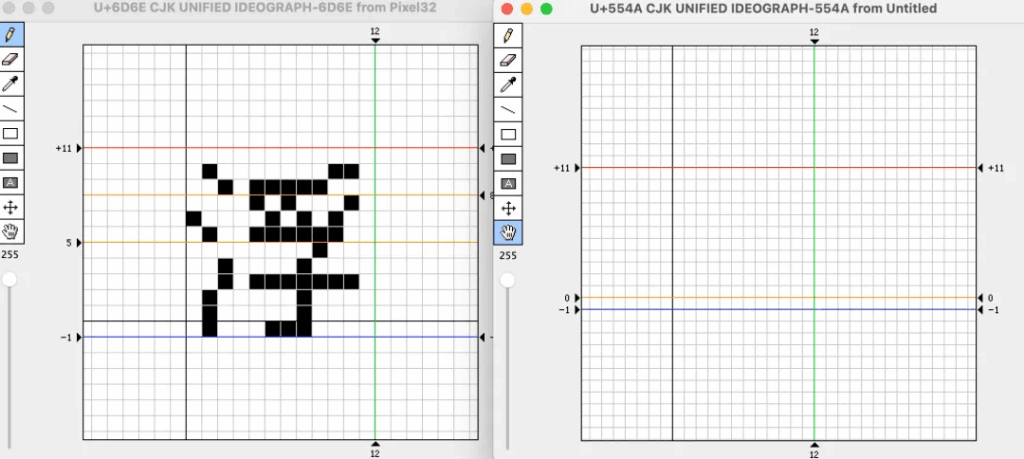The height and width of the screenshot is (459, 1024).
Task: Click the green zoom button of the Untitled window
Action: pyautogui.click(x=546, y=9)
